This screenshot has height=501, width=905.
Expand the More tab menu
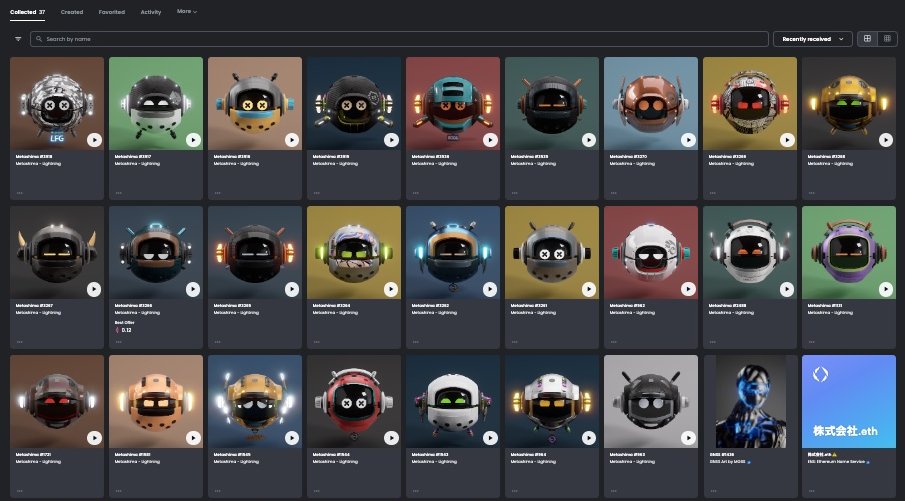click(187, 12)
